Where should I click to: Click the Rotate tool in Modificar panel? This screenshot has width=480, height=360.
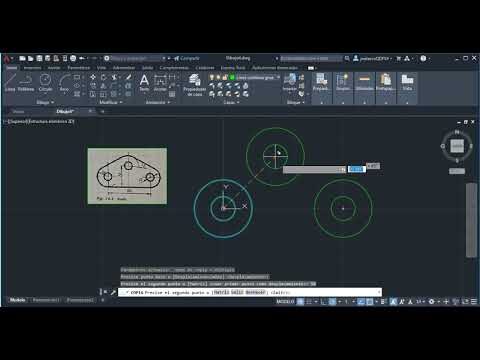tap(104, 77)
